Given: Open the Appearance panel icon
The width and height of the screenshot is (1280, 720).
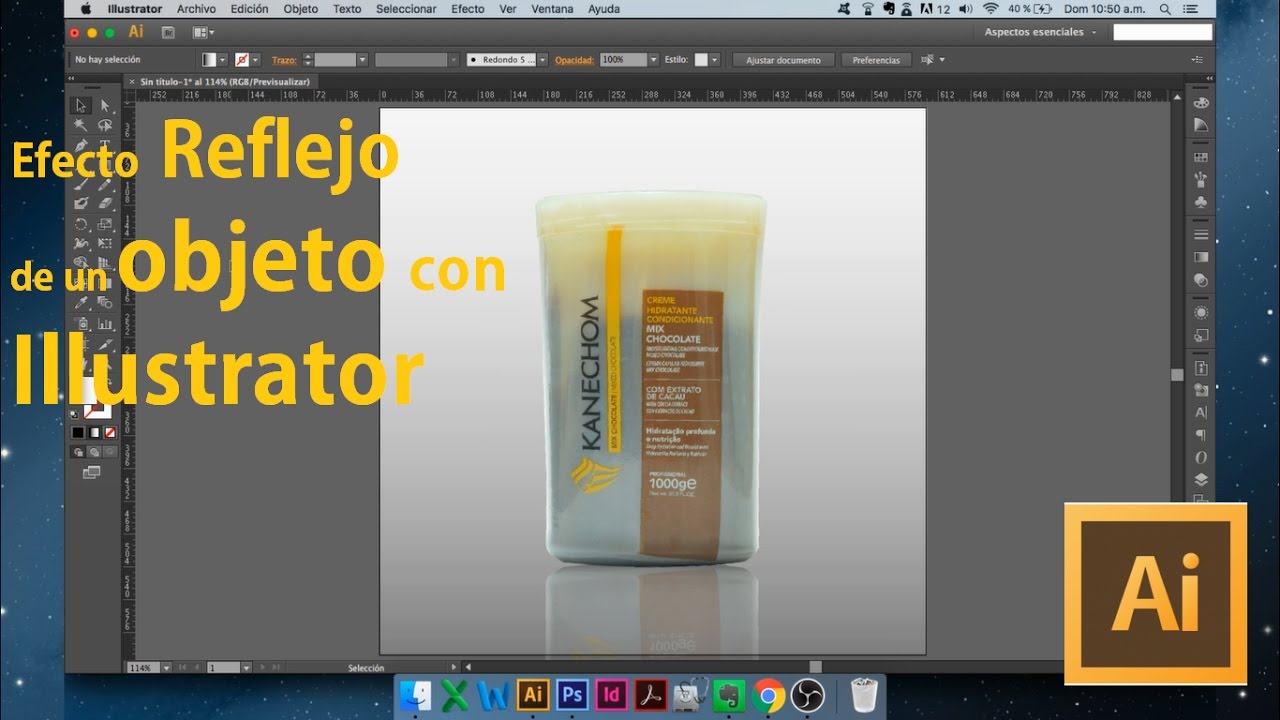Looking at the screenshot, I should [x=1201, y=312].
